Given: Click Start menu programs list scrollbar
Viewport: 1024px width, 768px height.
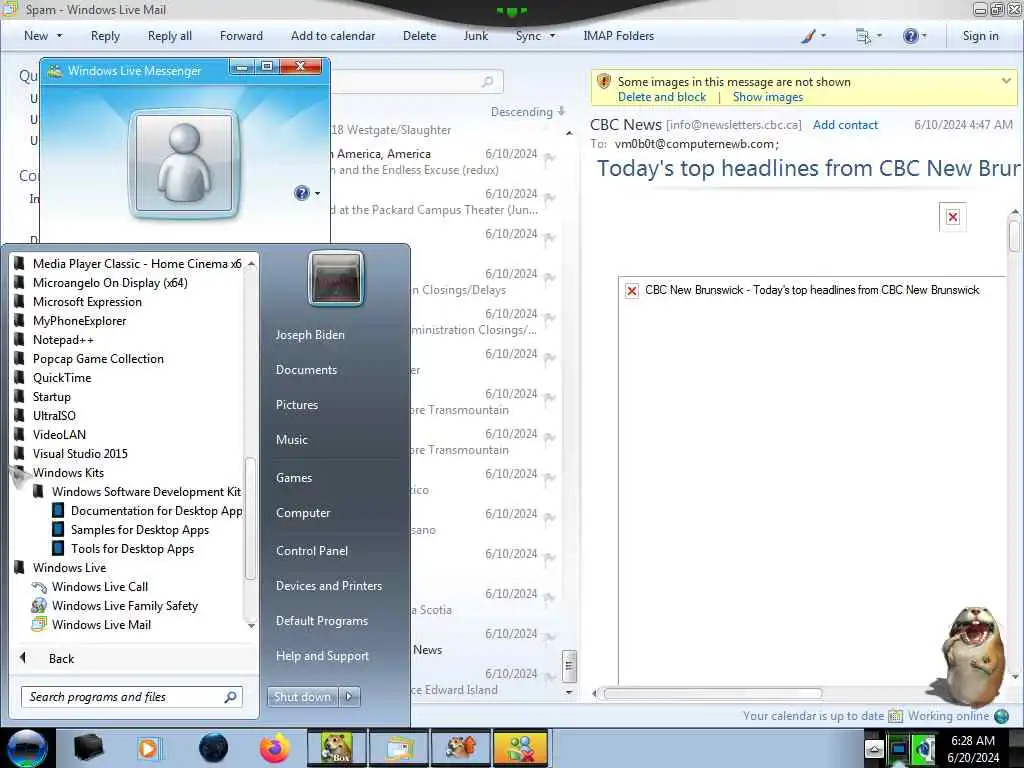Looking at the screenshot, I should click(250, 517).
